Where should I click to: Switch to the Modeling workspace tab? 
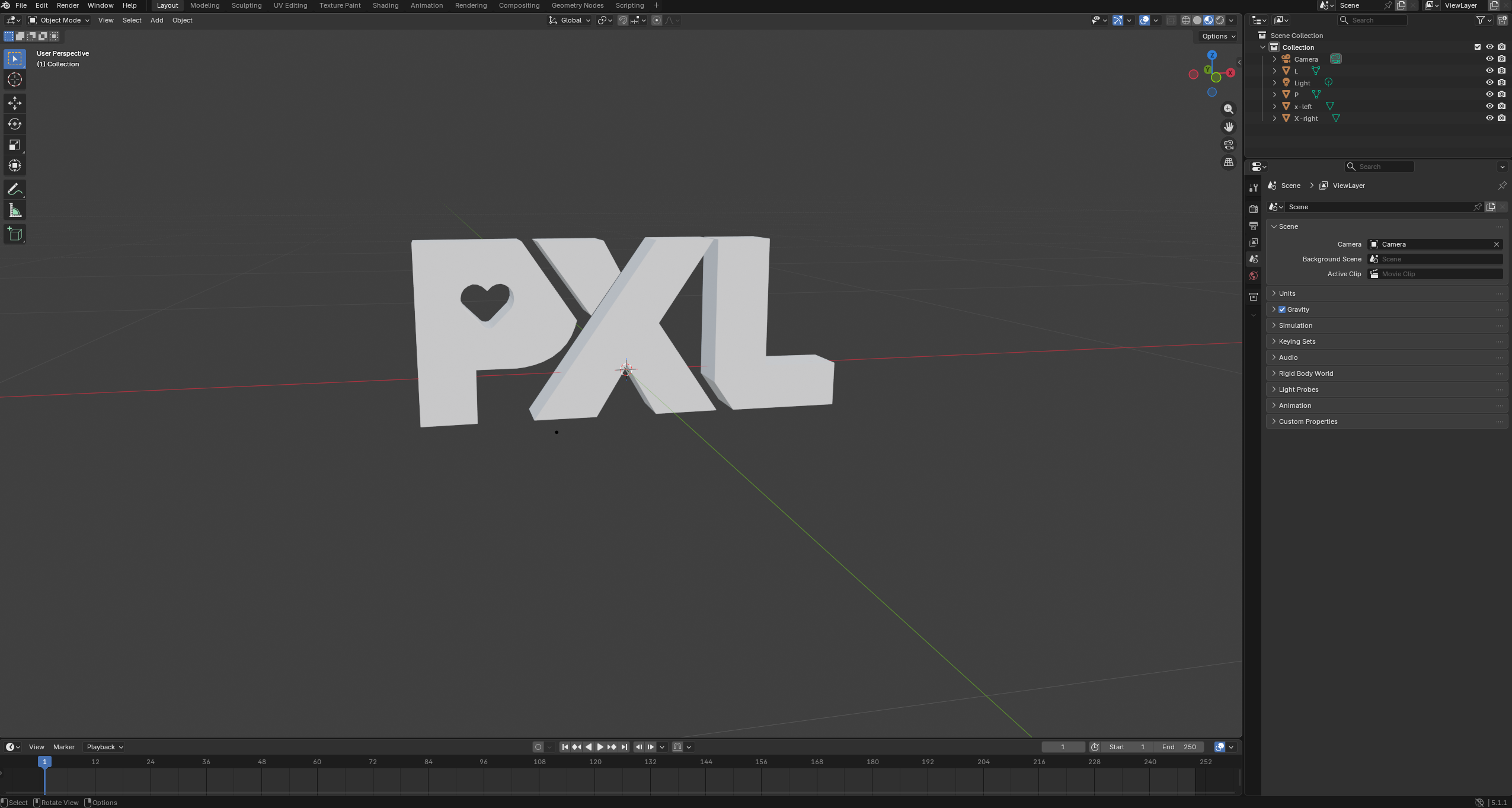(204, 5)
